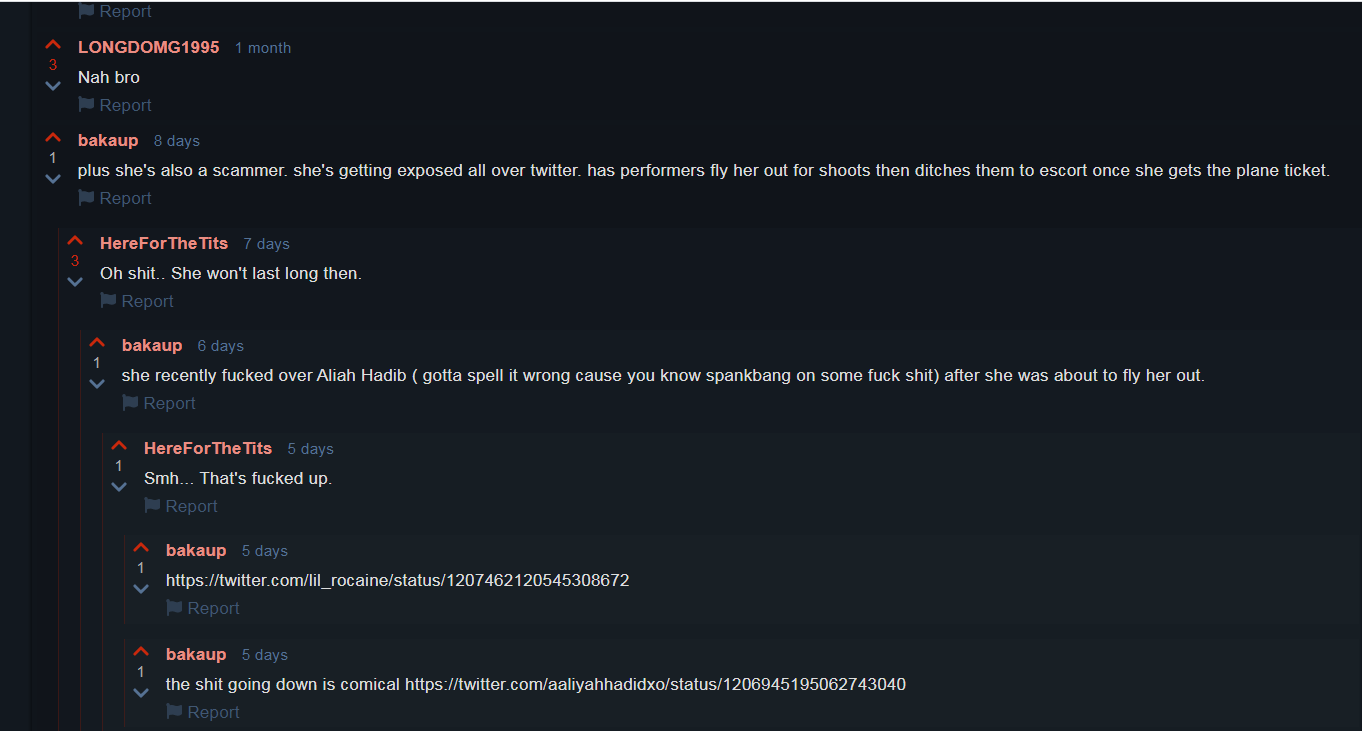The height and width of the screenshot is (731, 1362).
Task: Upvote bakaup's Aliah Hadib comment
Action: click(x=97, y=343)
